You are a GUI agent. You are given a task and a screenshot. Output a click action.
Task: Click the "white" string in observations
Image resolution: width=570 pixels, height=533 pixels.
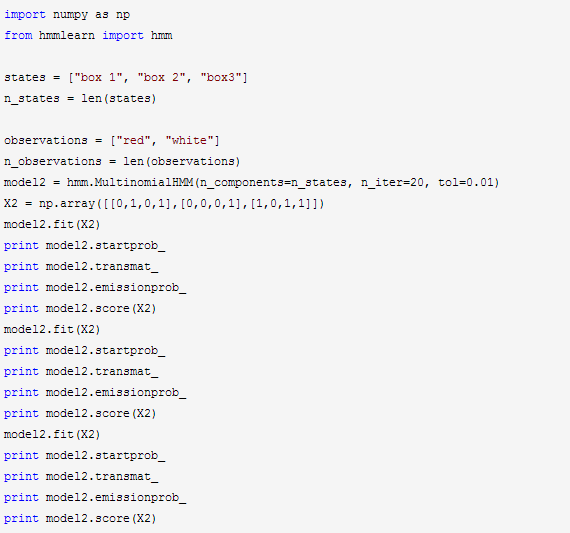189,140
